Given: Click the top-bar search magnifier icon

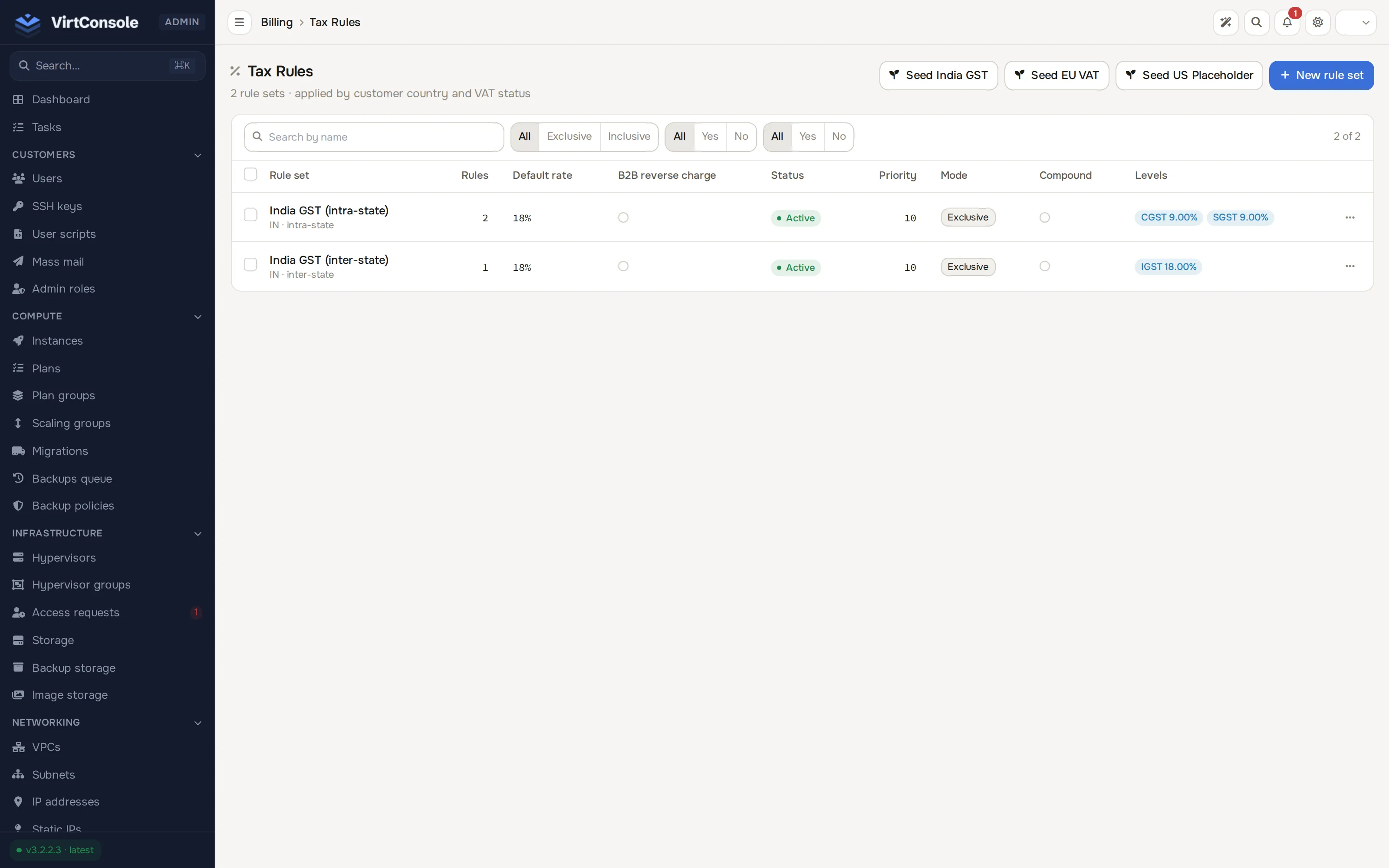Looking at the screenshot, I should (1257, 23).
